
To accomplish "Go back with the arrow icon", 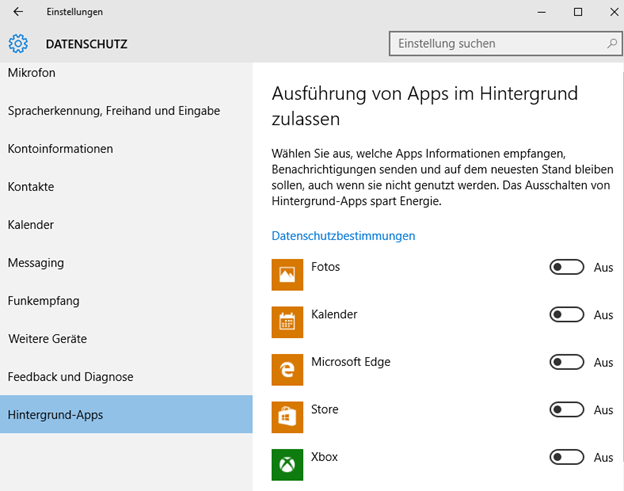I will click(x=18, y=12).
